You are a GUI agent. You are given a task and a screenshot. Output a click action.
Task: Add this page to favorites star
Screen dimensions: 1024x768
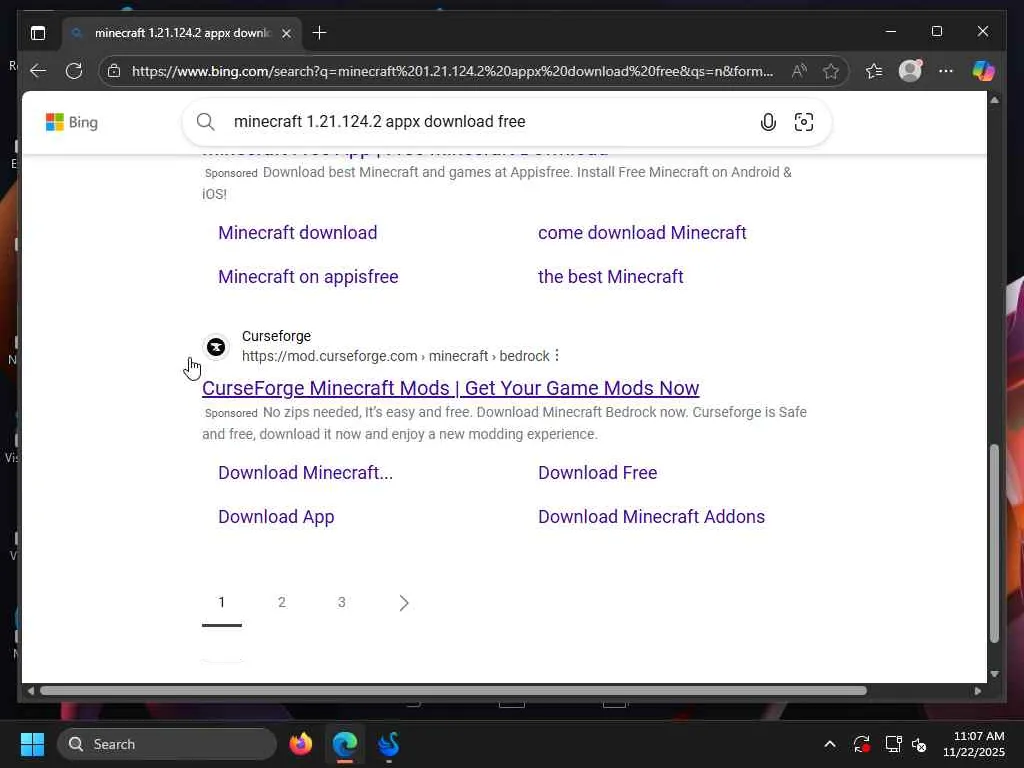click(x=831, y=71)
